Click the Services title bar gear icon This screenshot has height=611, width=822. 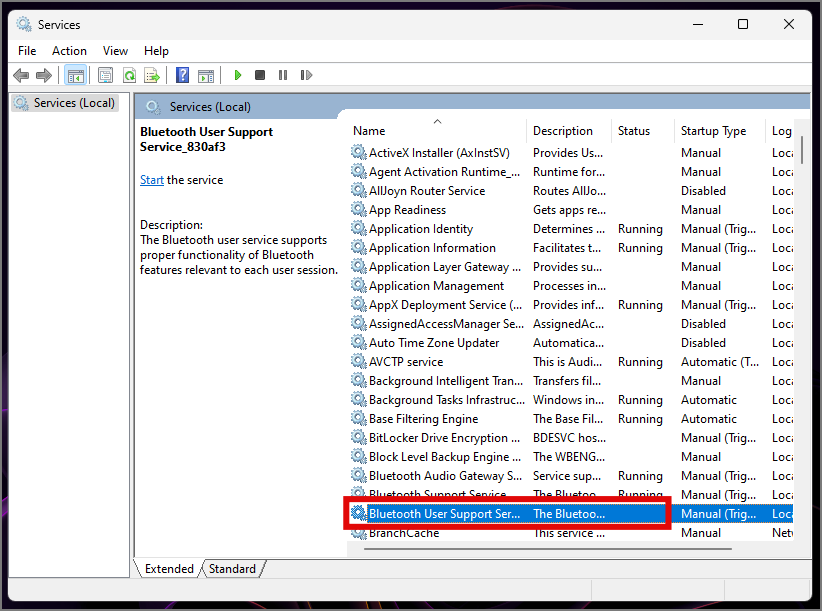click(x=24, y=24)
